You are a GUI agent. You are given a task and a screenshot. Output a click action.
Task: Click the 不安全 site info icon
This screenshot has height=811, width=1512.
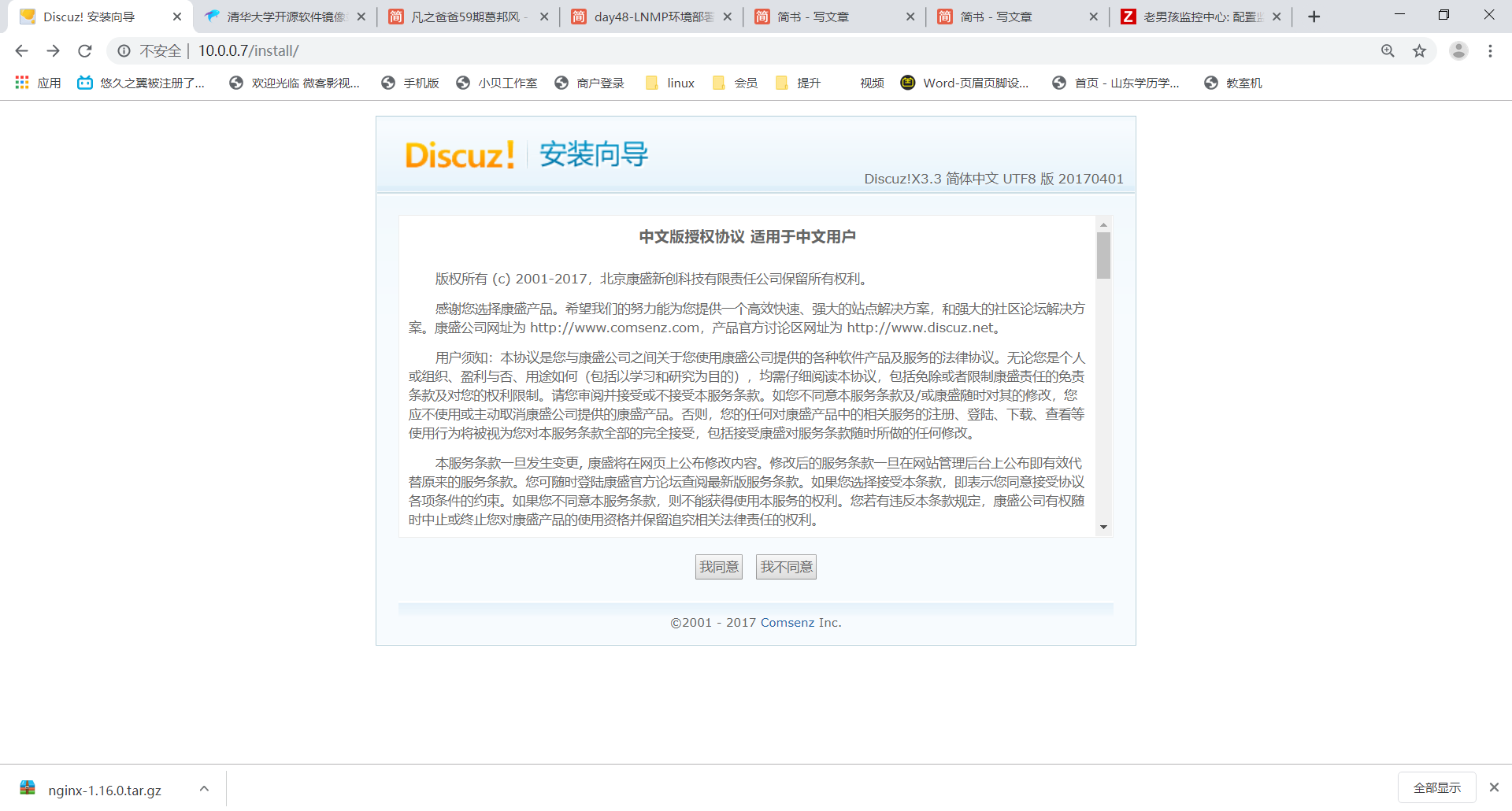124,50
